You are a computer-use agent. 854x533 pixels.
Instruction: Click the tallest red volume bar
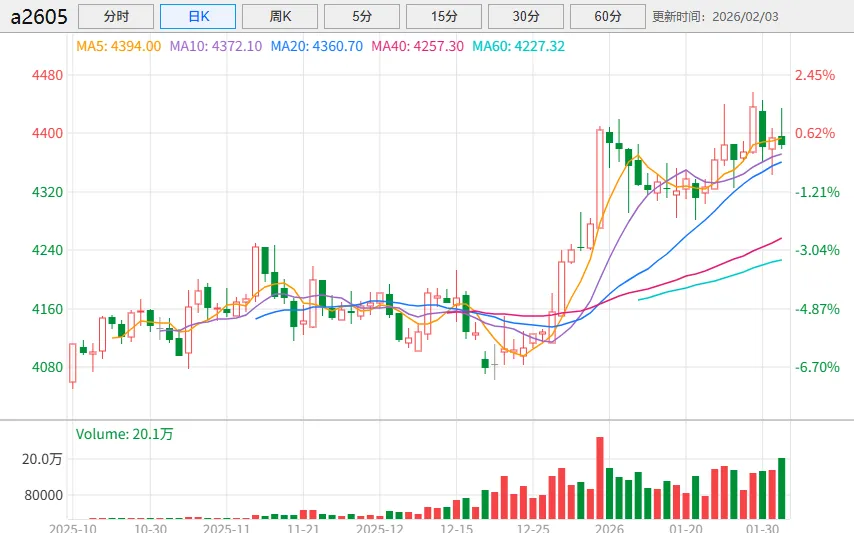click(600, 477)
